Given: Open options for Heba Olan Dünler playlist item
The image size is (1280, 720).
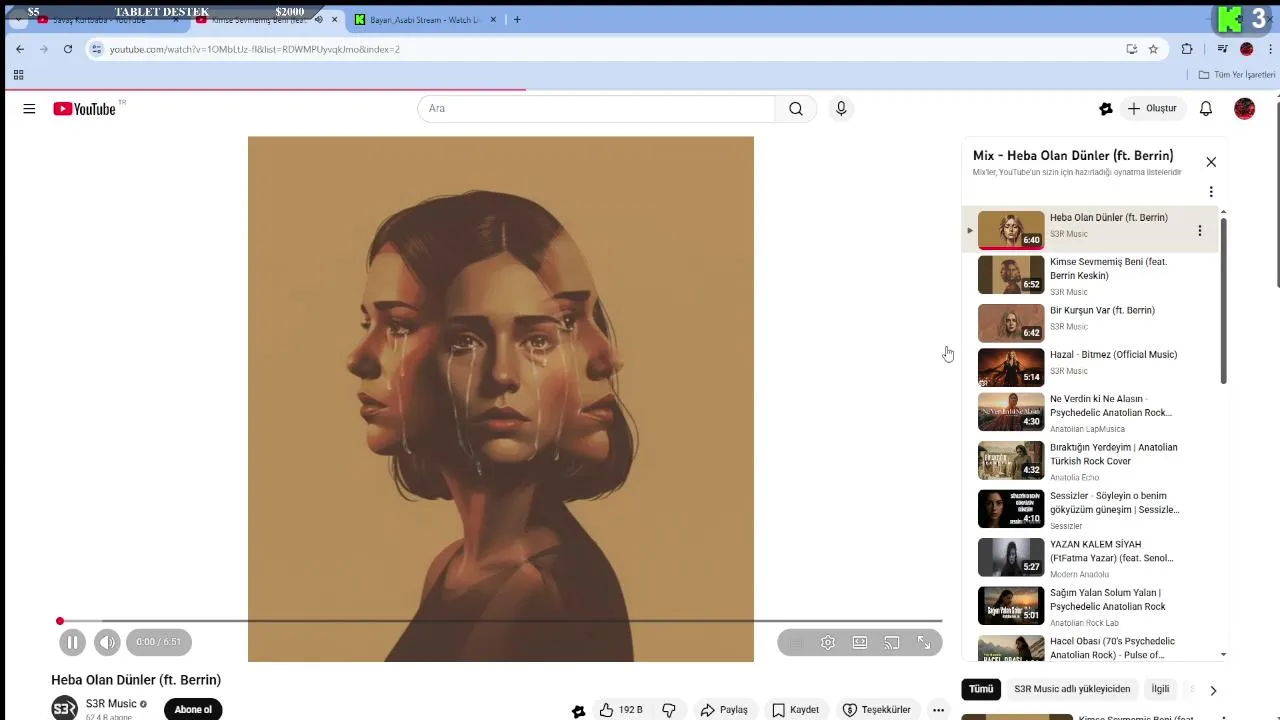Looking at the screenshot, I should point(1200,231).
